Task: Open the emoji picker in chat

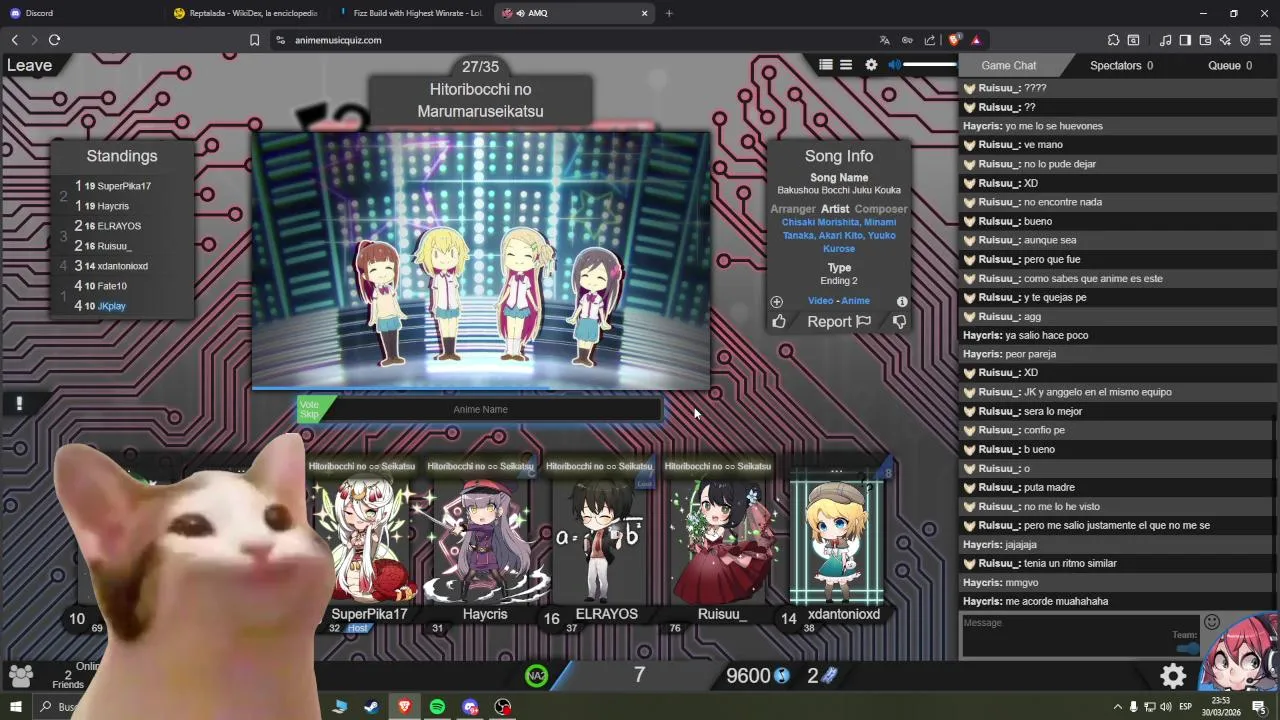Action: [1212, 622]
